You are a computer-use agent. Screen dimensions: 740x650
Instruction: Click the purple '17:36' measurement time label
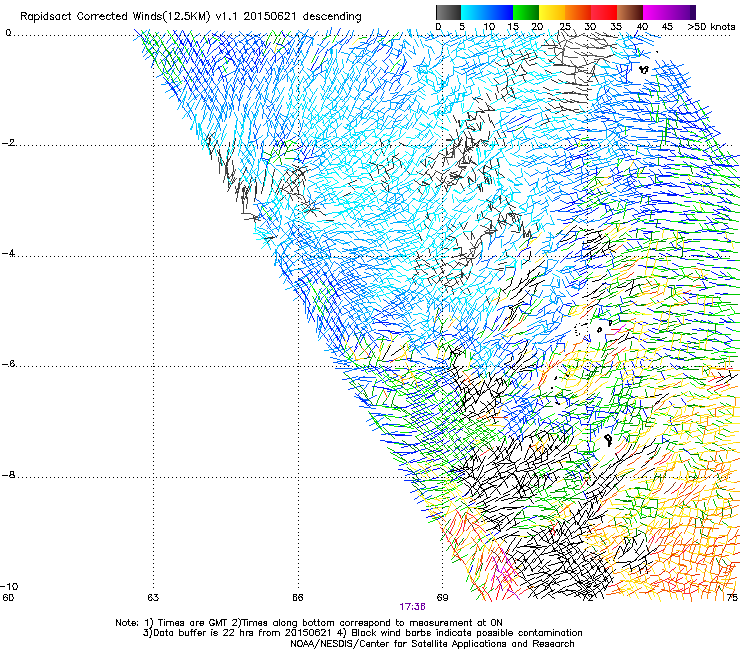click(412, 607)
